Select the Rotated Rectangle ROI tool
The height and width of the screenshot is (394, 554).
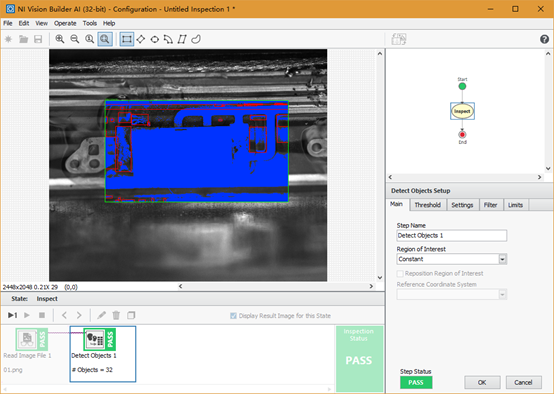(x=141, y=39)
